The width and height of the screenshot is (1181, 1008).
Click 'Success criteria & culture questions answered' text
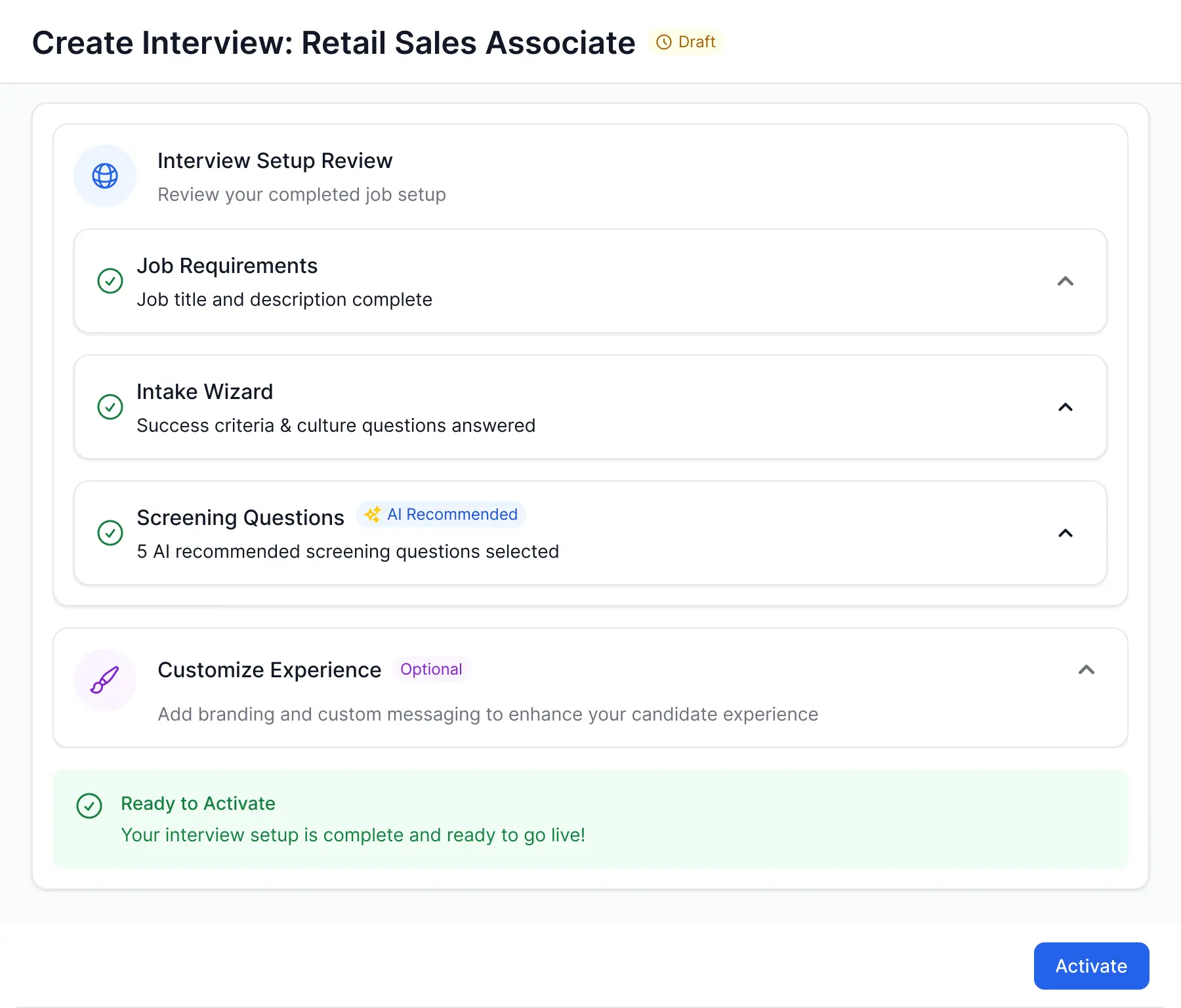[336, 426]
